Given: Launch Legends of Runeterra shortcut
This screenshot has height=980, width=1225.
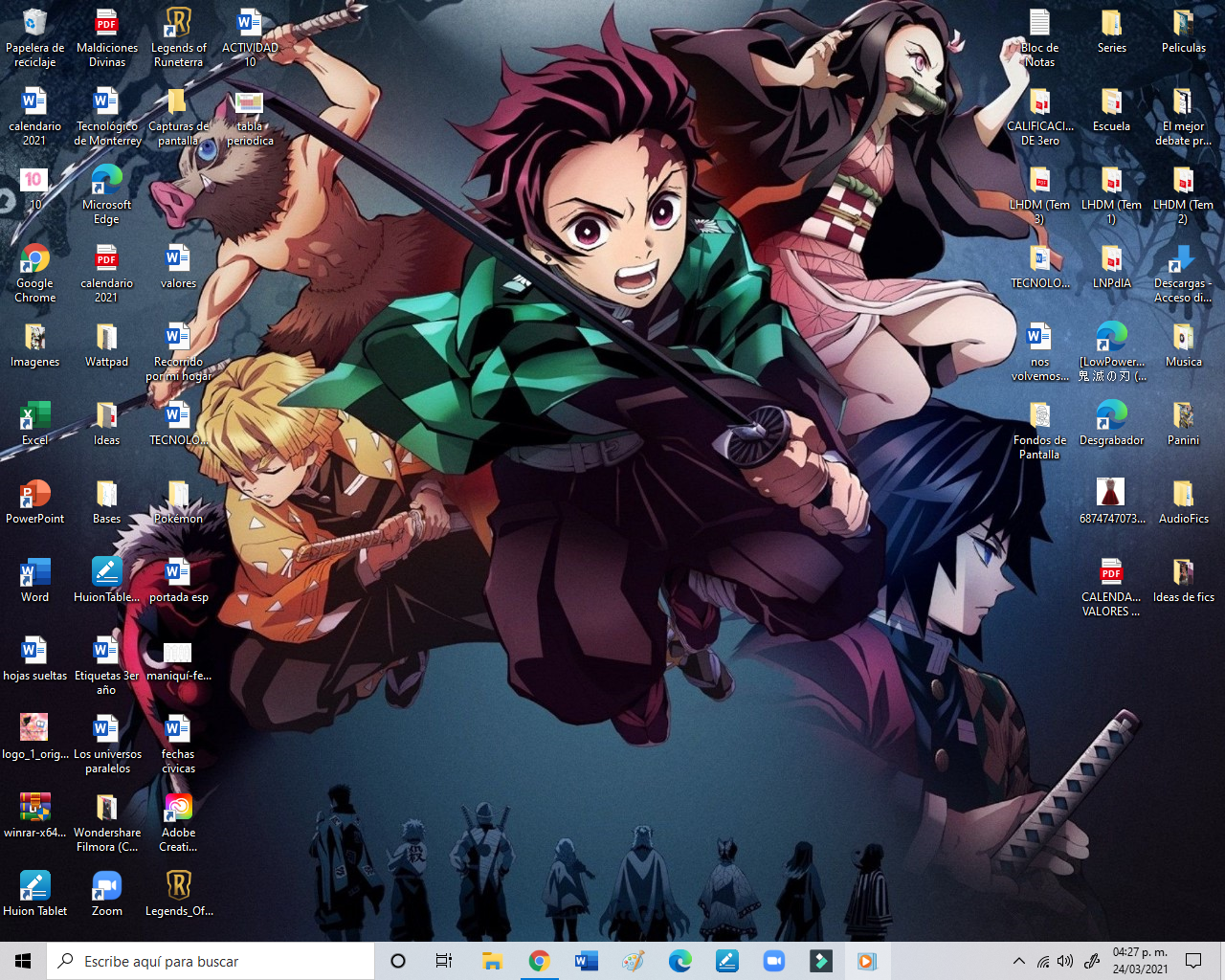Looking at the screenshot, I should (x=178, y=38).
